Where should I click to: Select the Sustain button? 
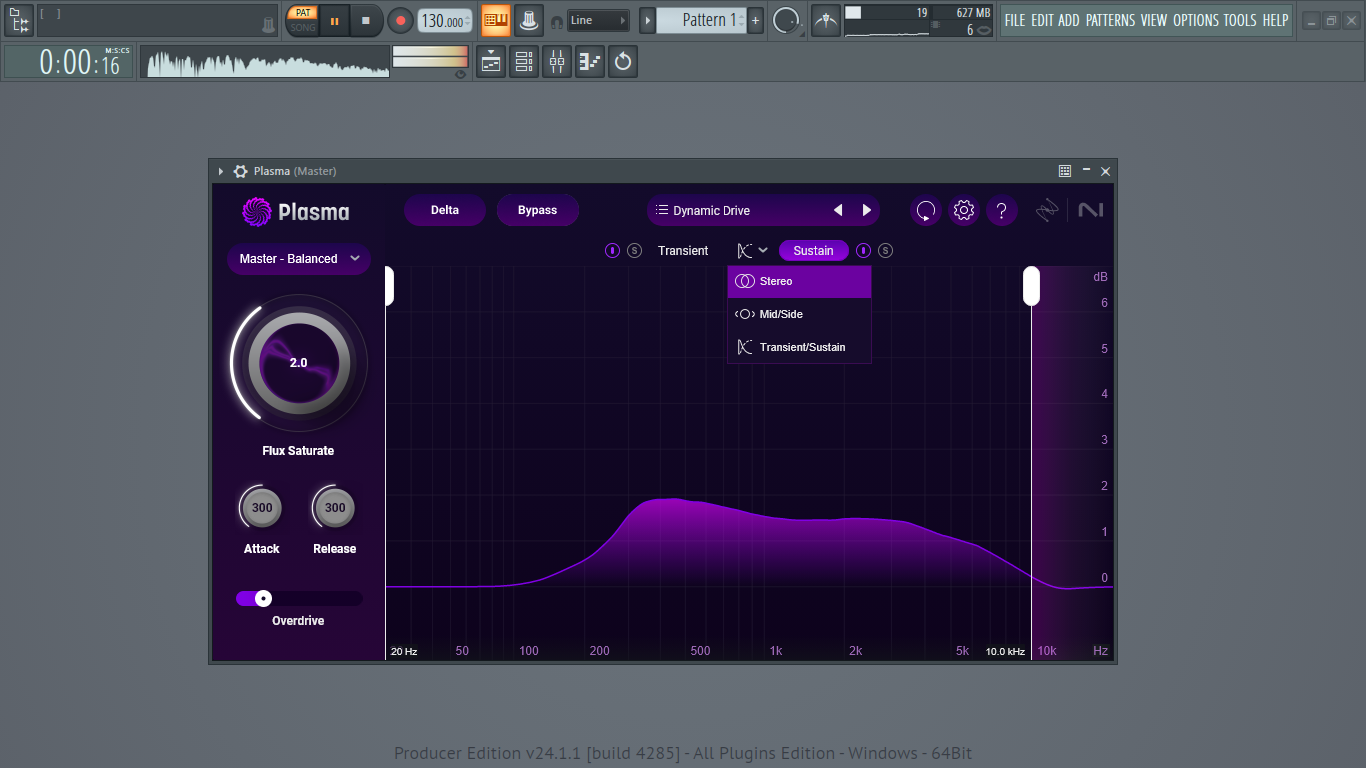(x=813, y=250)
